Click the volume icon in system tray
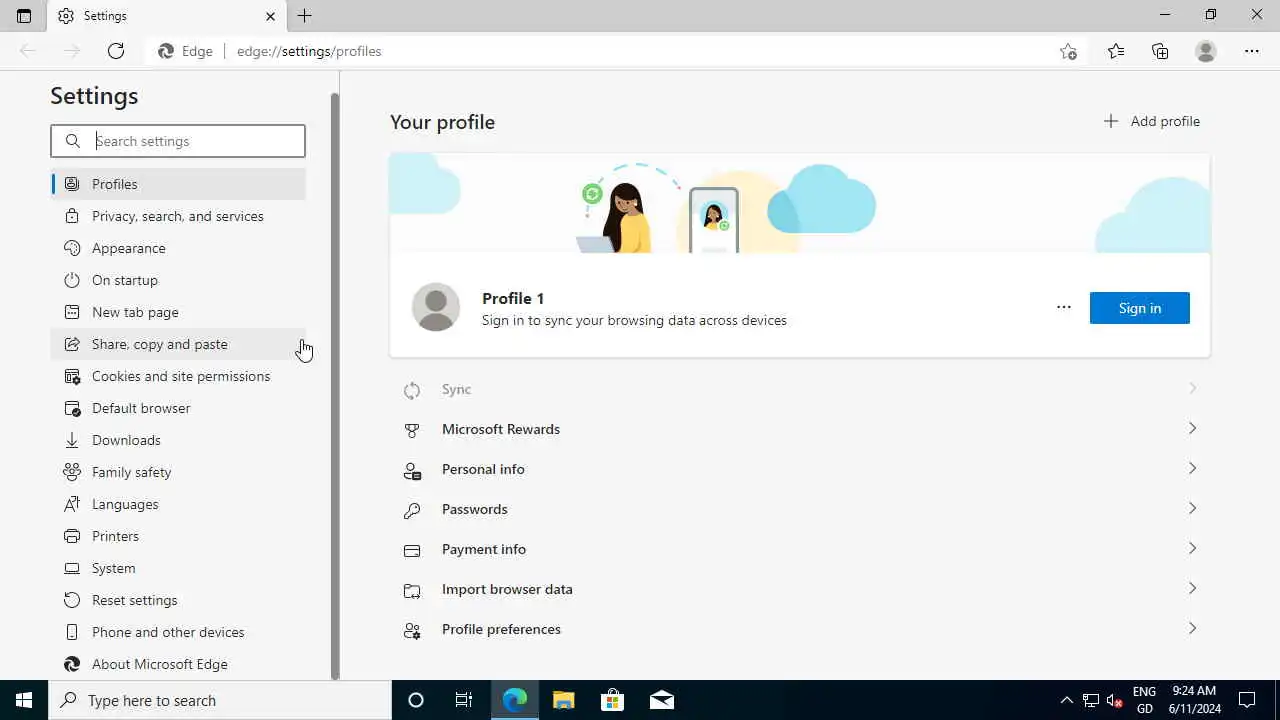Screen dimensions: 1280x720 point(1115,700)
